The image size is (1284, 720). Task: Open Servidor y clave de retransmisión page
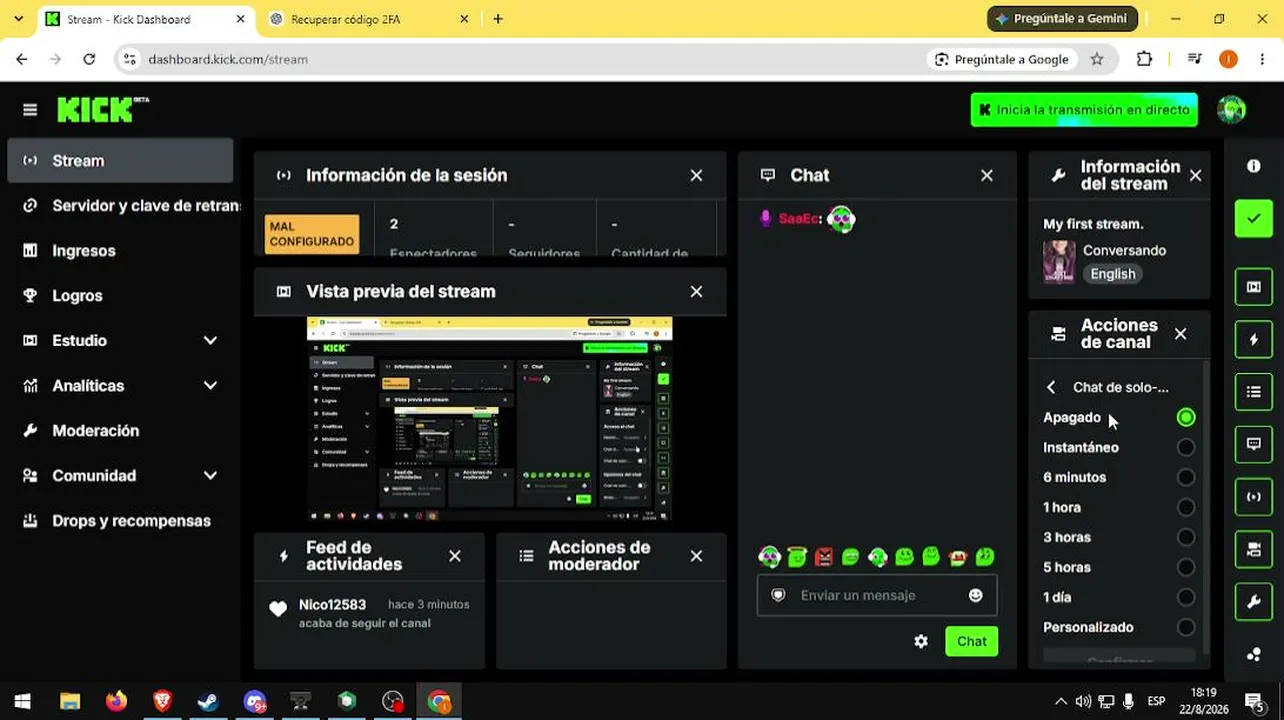[120, 206]
